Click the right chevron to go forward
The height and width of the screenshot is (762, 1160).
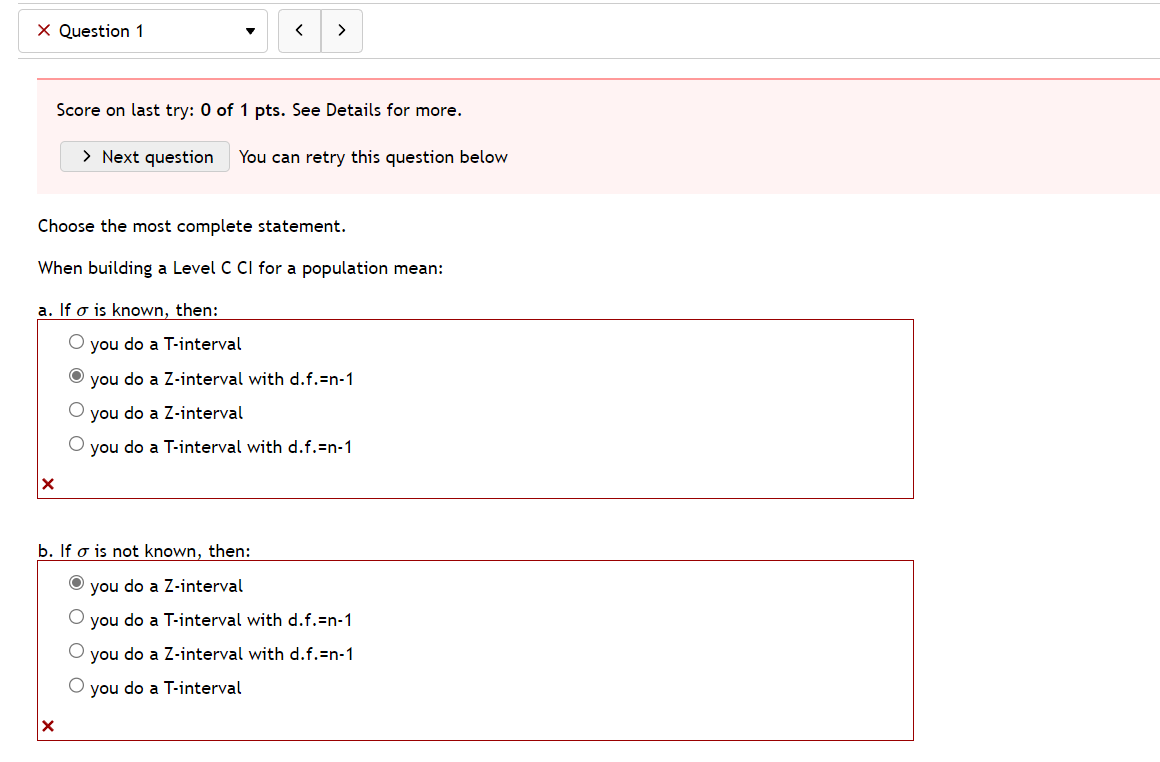(341, 31)
